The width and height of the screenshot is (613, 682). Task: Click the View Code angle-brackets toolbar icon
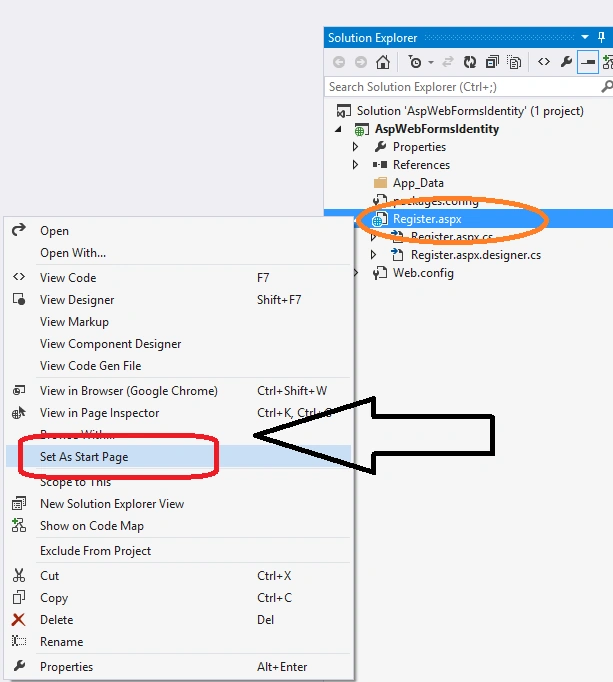coord(544,62)
